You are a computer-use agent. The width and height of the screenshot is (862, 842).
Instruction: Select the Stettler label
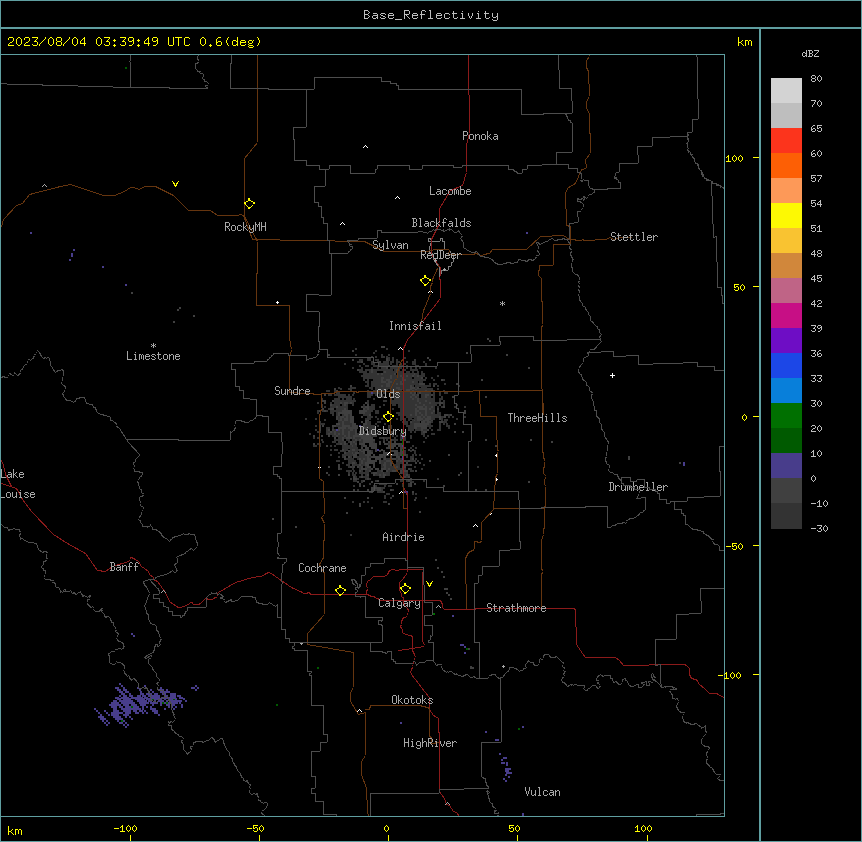[x=634, y=237]
